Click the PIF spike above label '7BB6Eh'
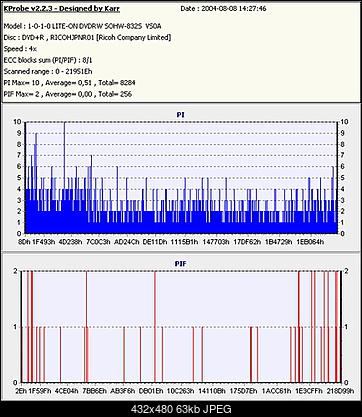Viewport: 362px width, 417px height. click(87, 327)
